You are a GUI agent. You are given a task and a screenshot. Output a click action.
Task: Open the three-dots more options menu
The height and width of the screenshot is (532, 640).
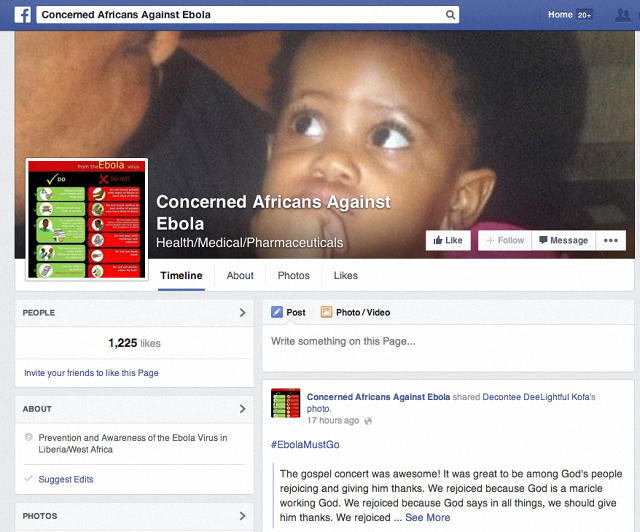[610, 240]
